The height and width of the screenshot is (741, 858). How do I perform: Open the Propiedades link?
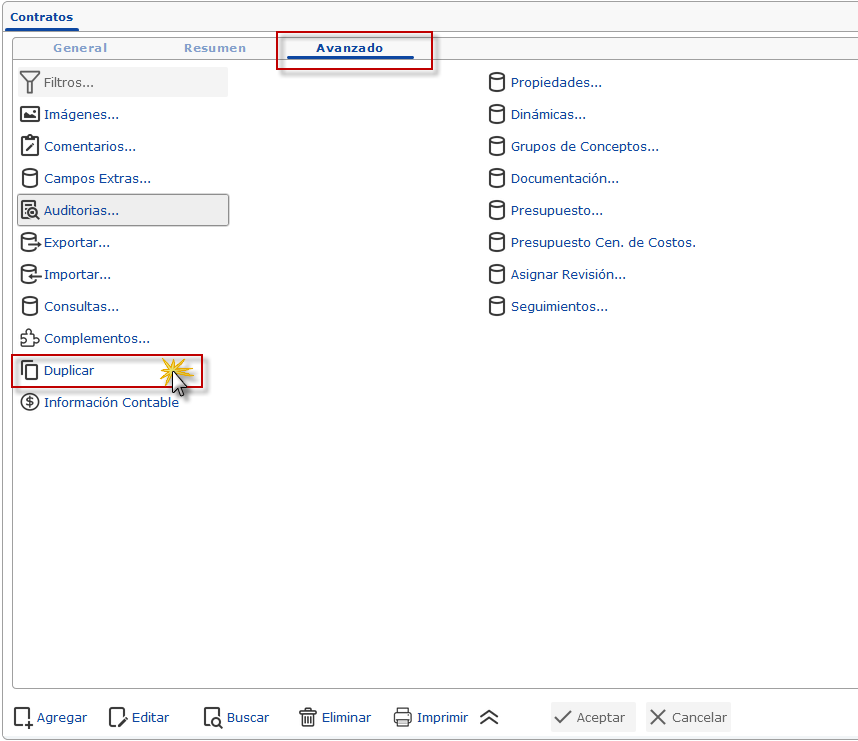(554, 82)
